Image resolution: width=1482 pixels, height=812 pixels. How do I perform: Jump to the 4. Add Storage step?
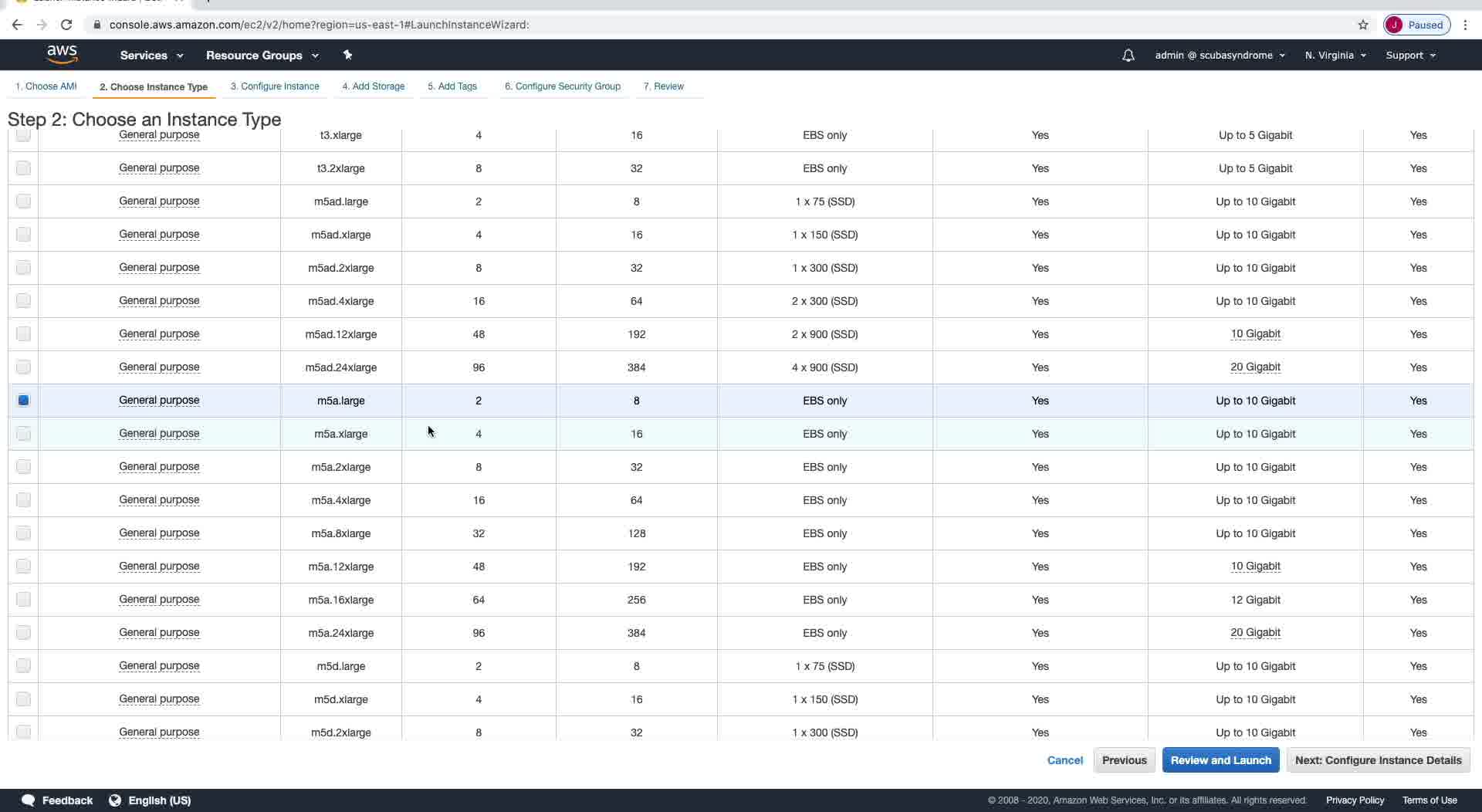click(x=374, y=86)
